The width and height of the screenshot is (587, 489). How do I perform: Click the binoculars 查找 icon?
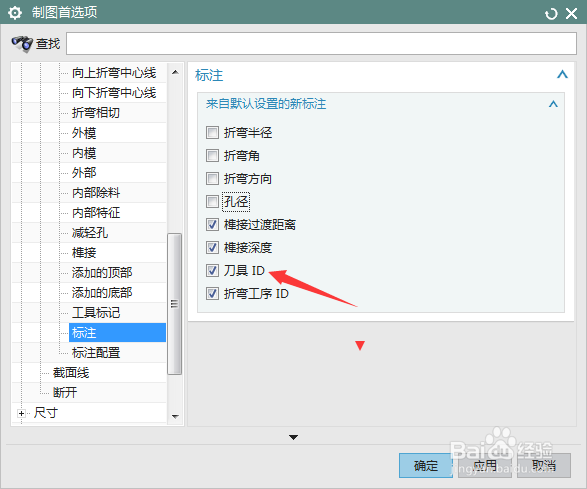click(22, 44)
